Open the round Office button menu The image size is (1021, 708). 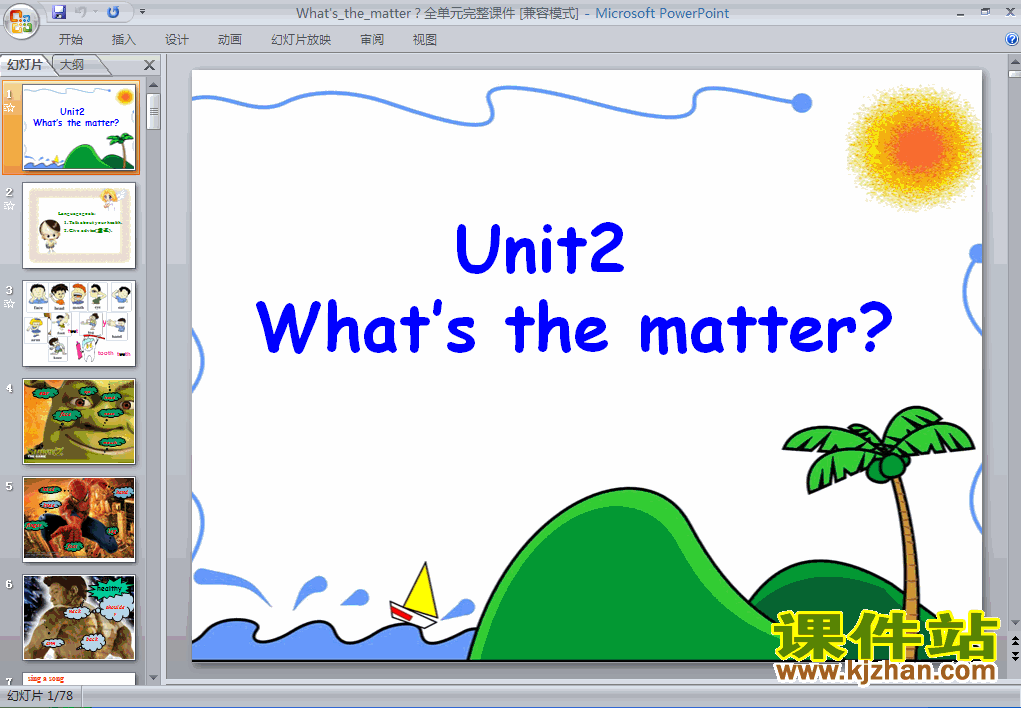(21, 21)
